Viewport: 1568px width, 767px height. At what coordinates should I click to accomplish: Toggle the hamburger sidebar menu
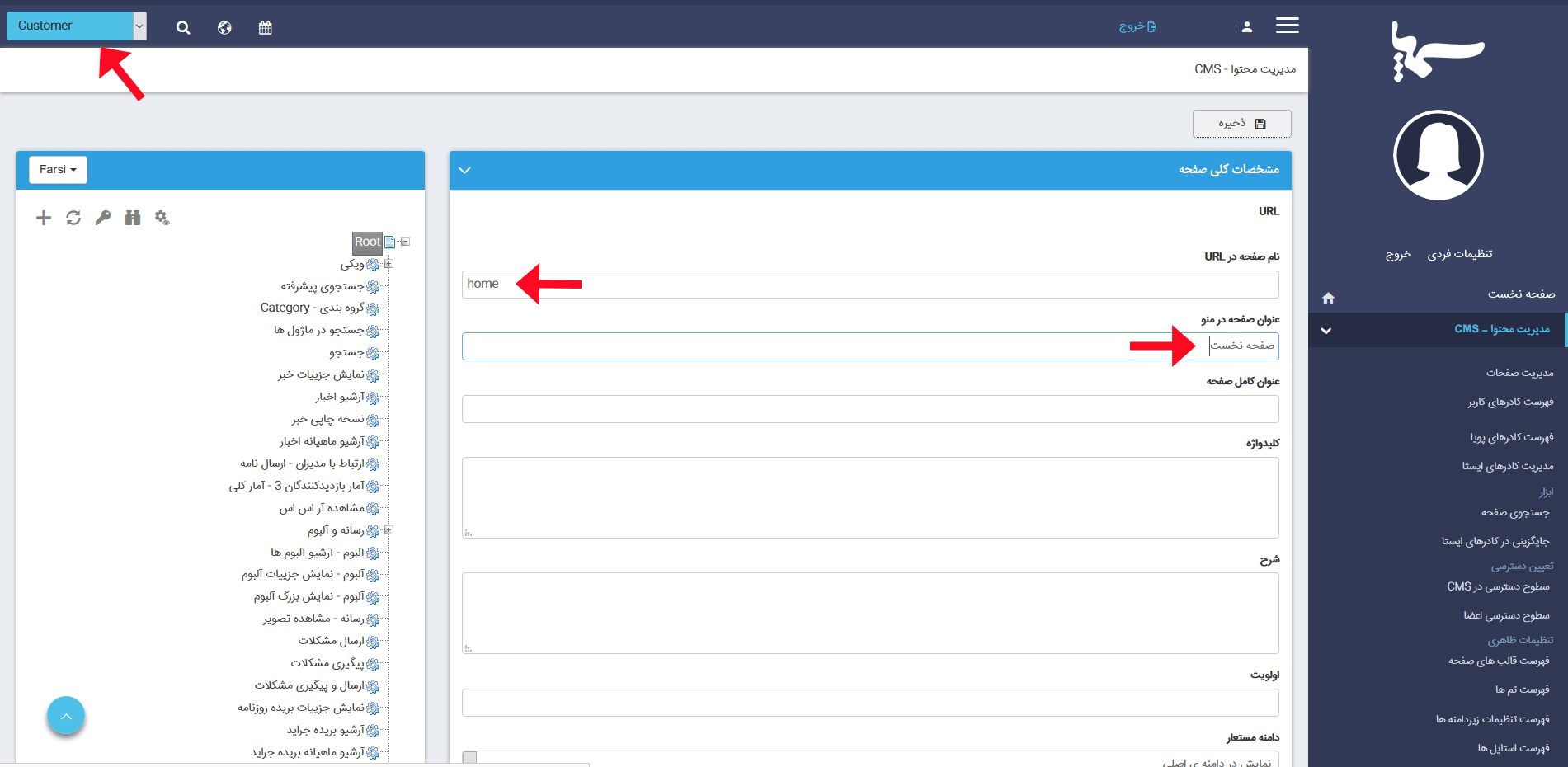[x=1287, y=26]
